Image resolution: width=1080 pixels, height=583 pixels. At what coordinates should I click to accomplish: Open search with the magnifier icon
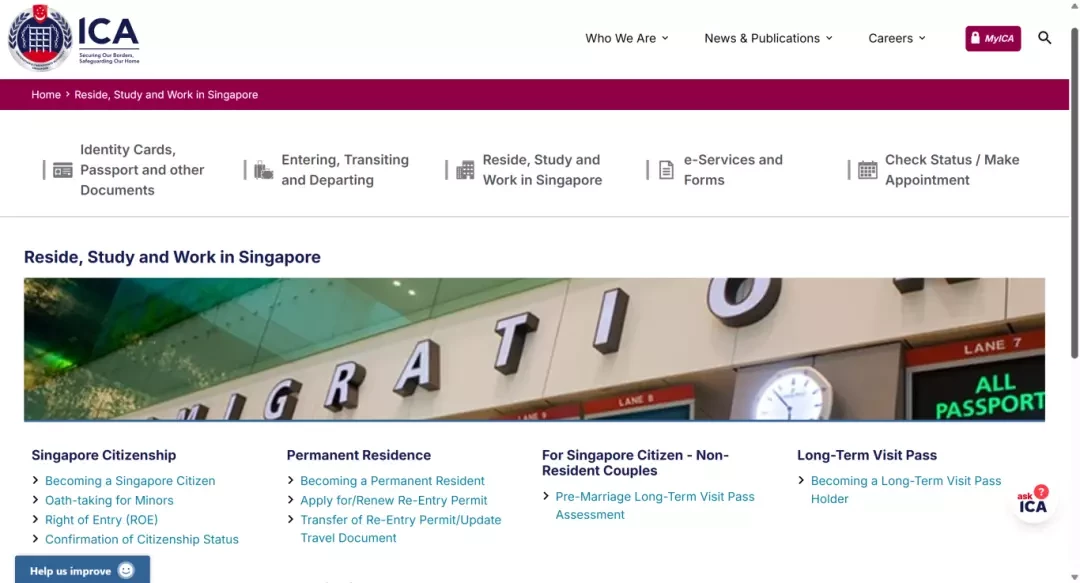1044,38
